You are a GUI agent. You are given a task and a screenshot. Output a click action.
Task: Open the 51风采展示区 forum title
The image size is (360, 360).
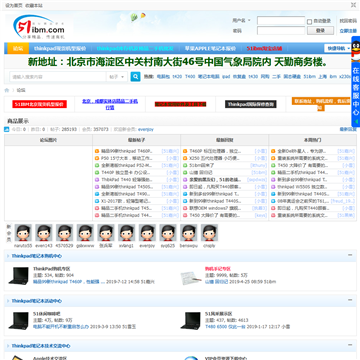coord(219,314)
